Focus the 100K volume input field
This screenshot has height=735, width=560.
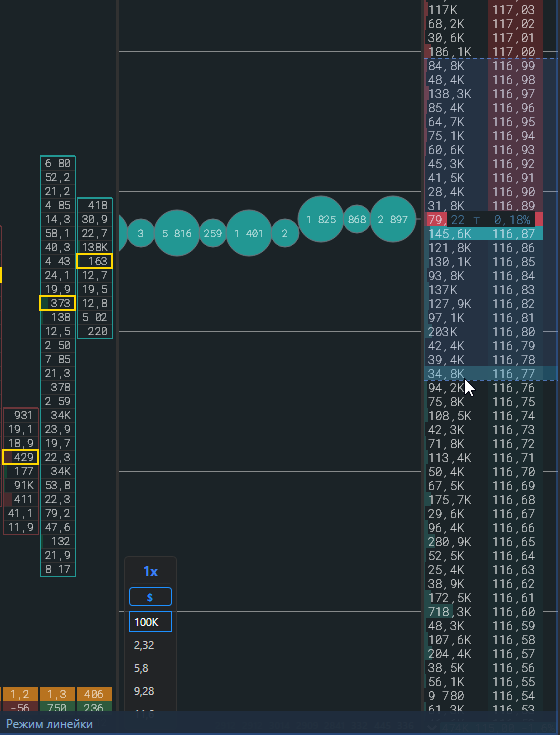150,622
